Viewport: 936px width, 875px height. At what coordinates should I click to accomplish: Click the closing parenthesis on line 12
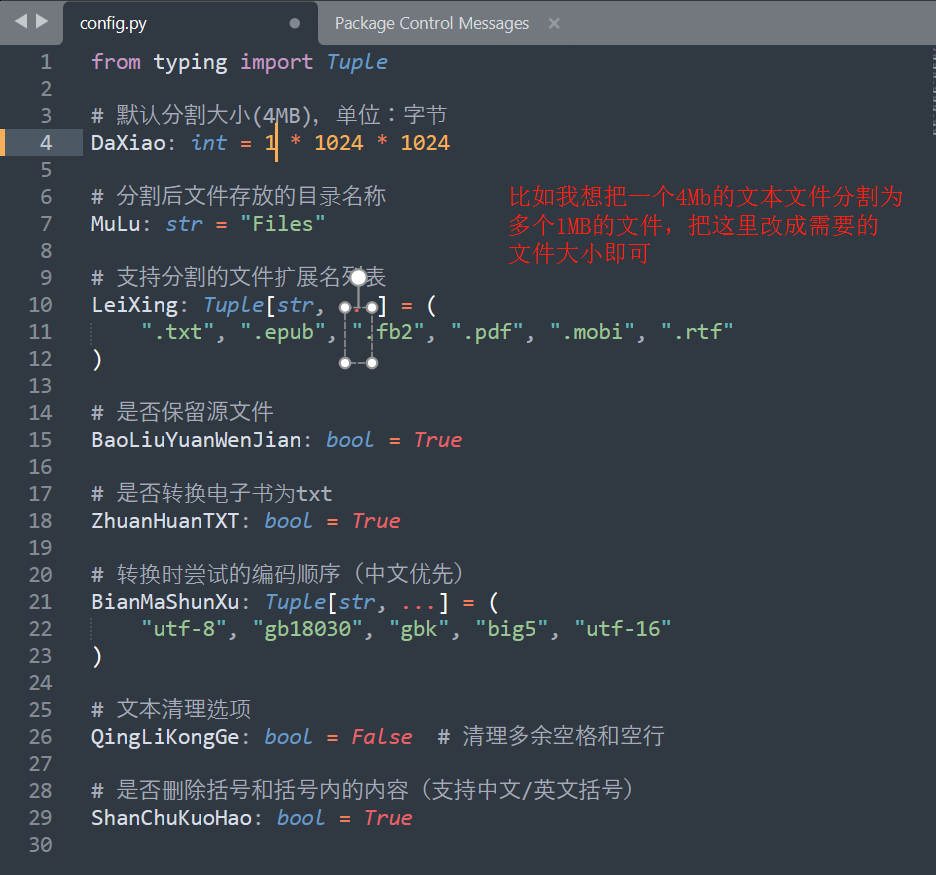pos(97,360)
